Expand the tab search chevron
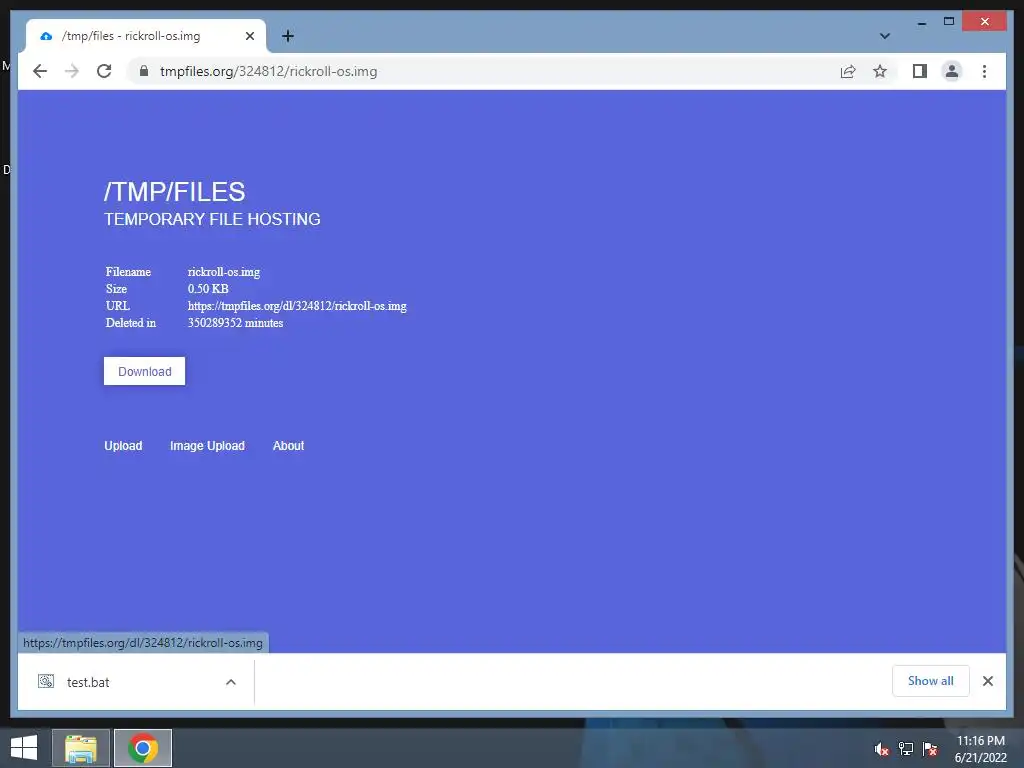Image resolution: width=1024 pixels, height=768 pixels. pyautogui.click(x=885, y=36)
